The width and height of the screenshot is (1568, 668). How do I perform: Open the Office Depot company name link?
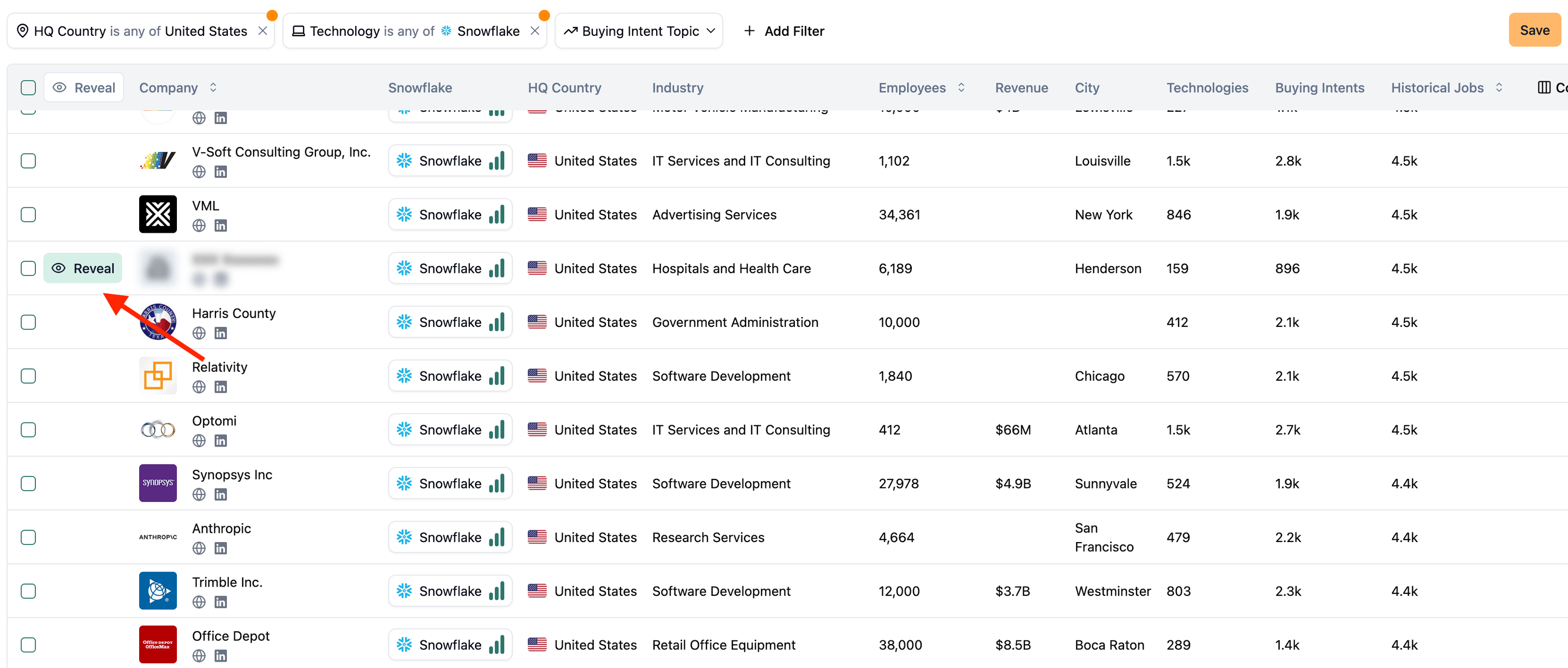click(x=231, y=636)
